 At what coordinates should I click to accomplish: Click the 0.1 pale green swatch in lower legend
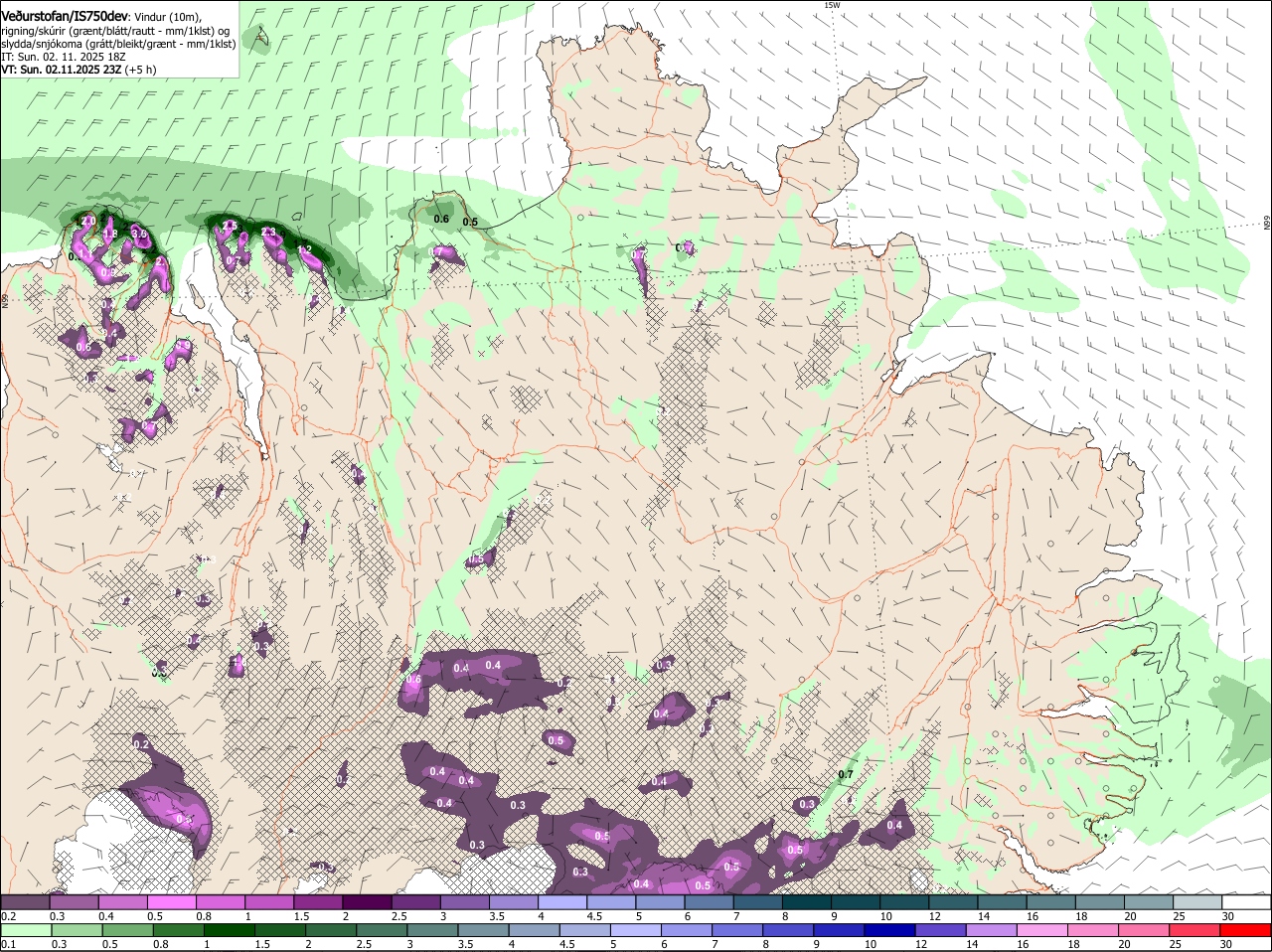[x=25, y=930]
